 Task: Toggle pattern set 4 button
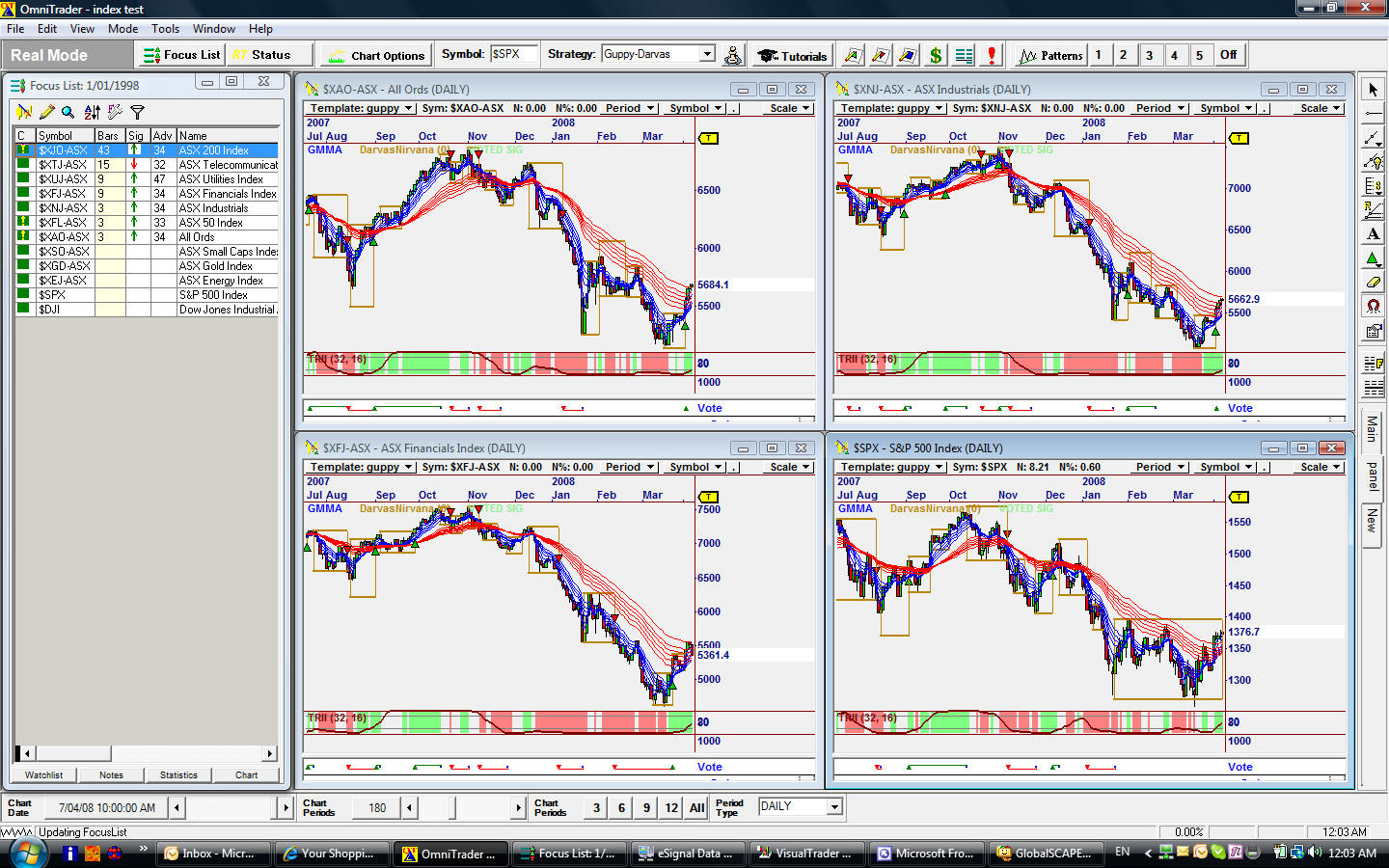pyautogui.click(x=1174, y=55)
